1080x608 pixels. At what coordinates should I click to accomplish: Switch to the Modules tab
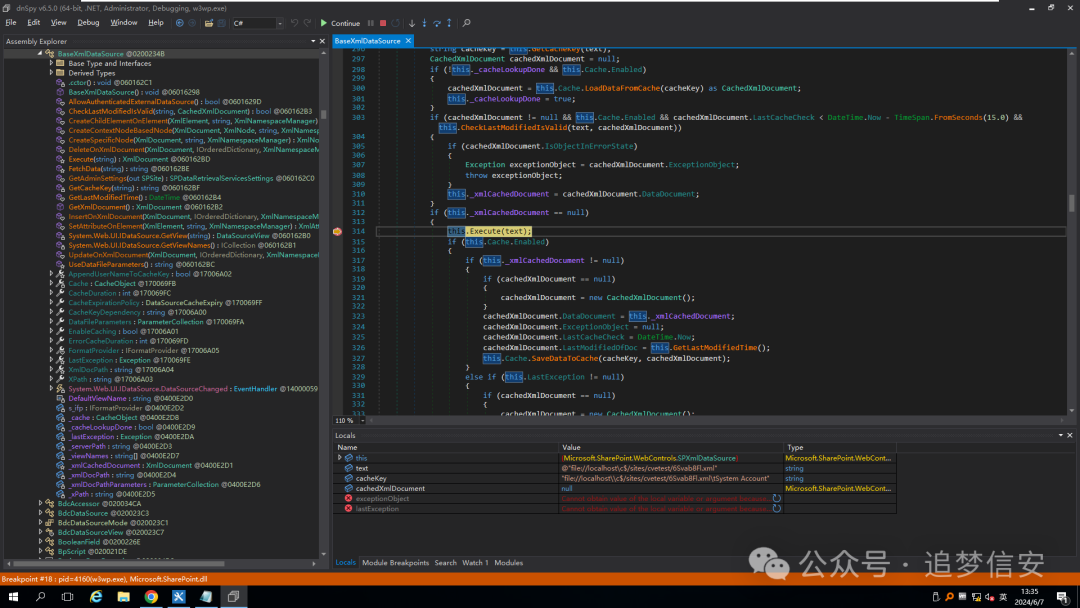click(508, 563)
